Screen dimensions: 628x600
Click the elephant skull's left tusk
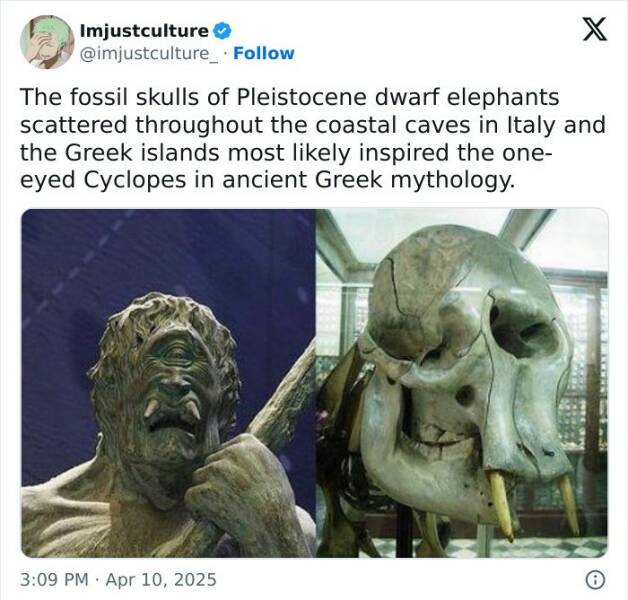(x=501, y=505)
